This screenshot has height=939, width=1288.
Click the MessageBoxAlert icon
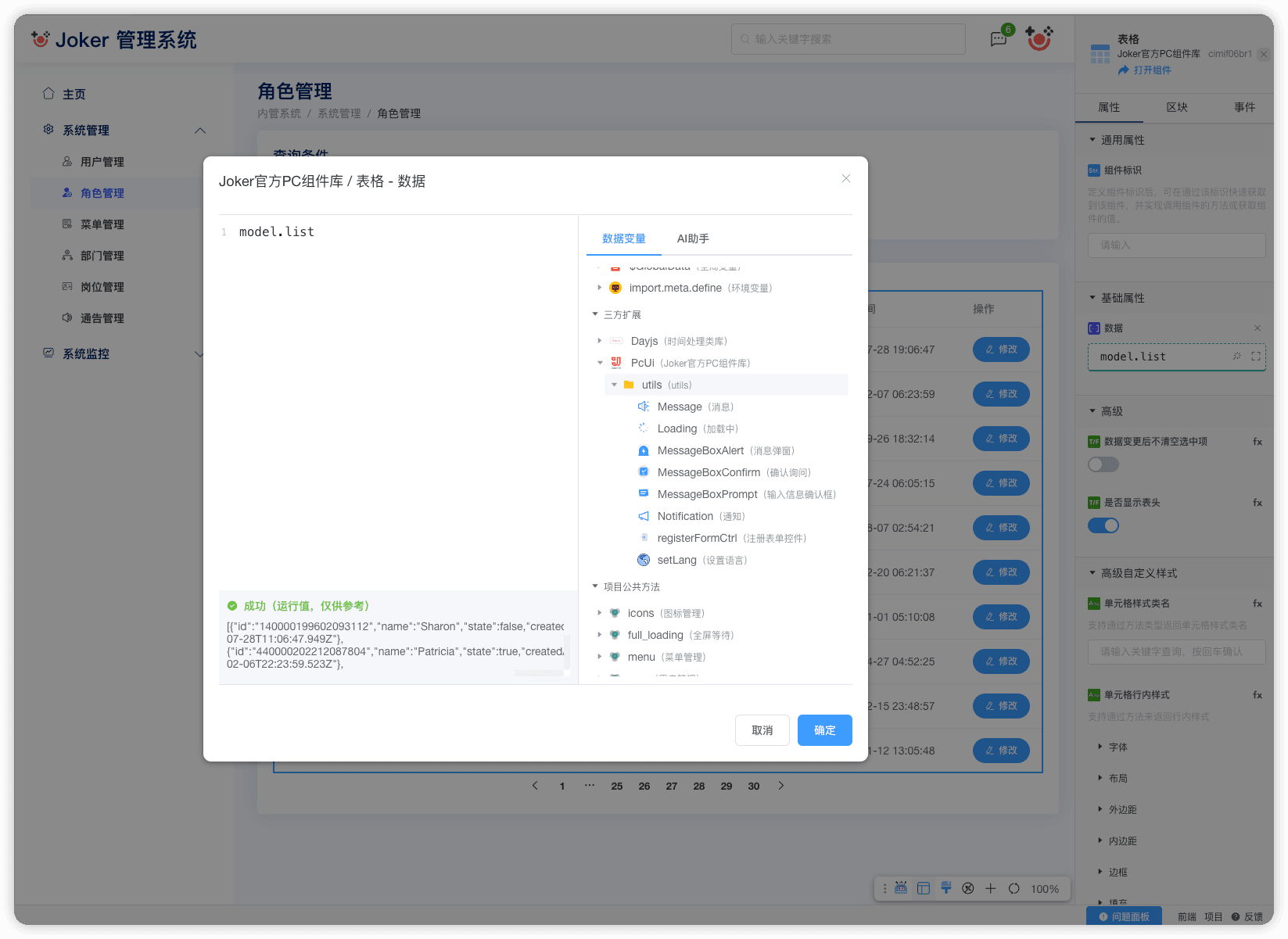[x=644, y=450]
